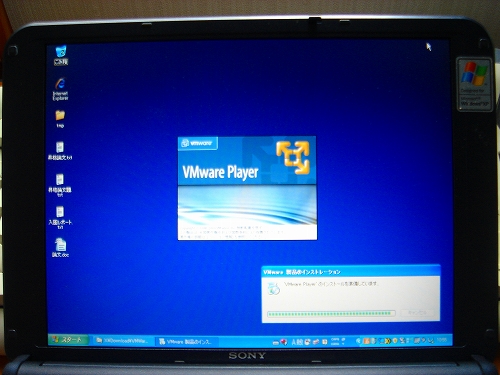
Task: Launch the Internet Explorer desktop icon
Action: pos(60,89)
